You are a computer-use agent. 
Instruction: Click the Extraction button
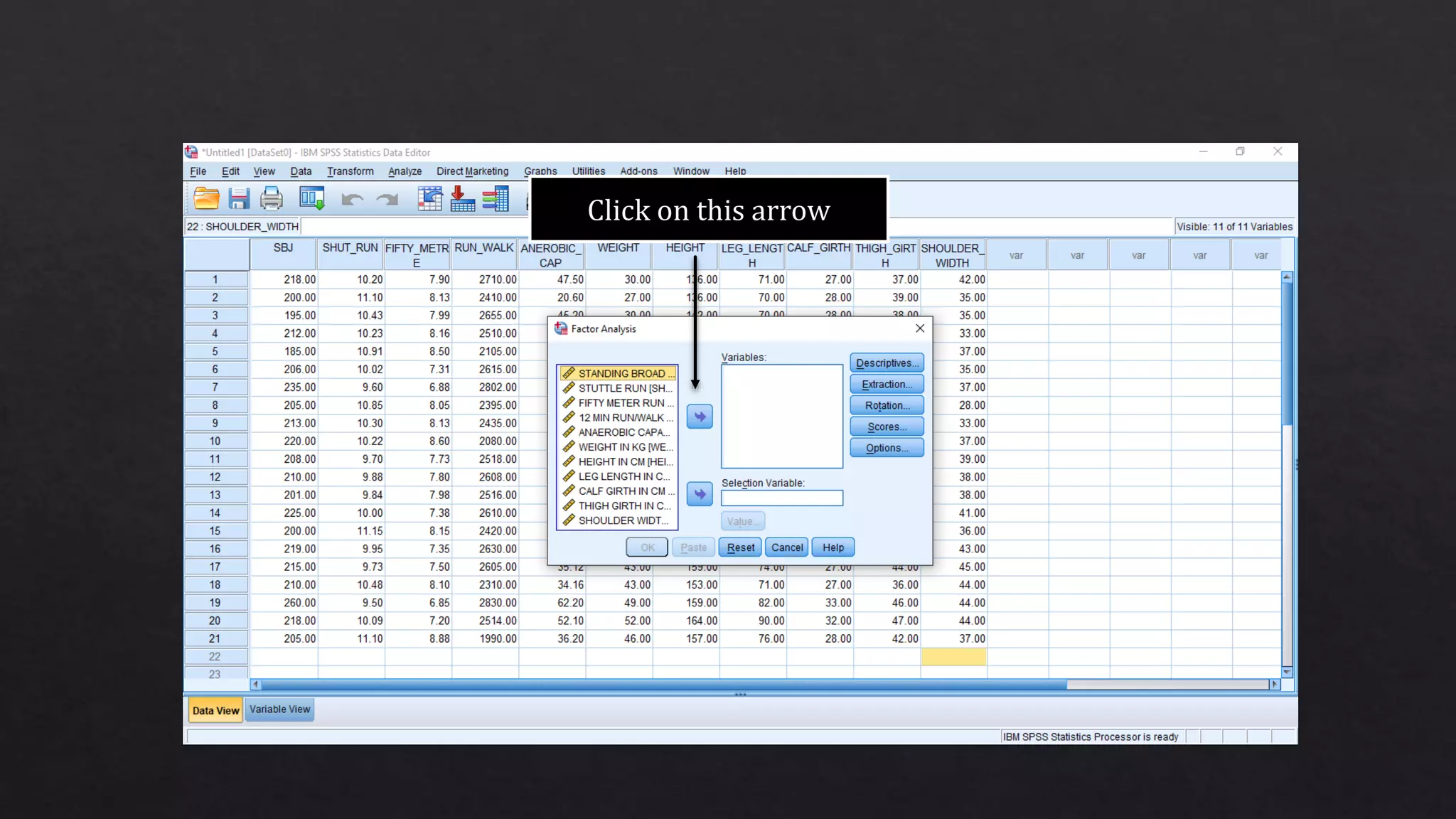point(887,385)
